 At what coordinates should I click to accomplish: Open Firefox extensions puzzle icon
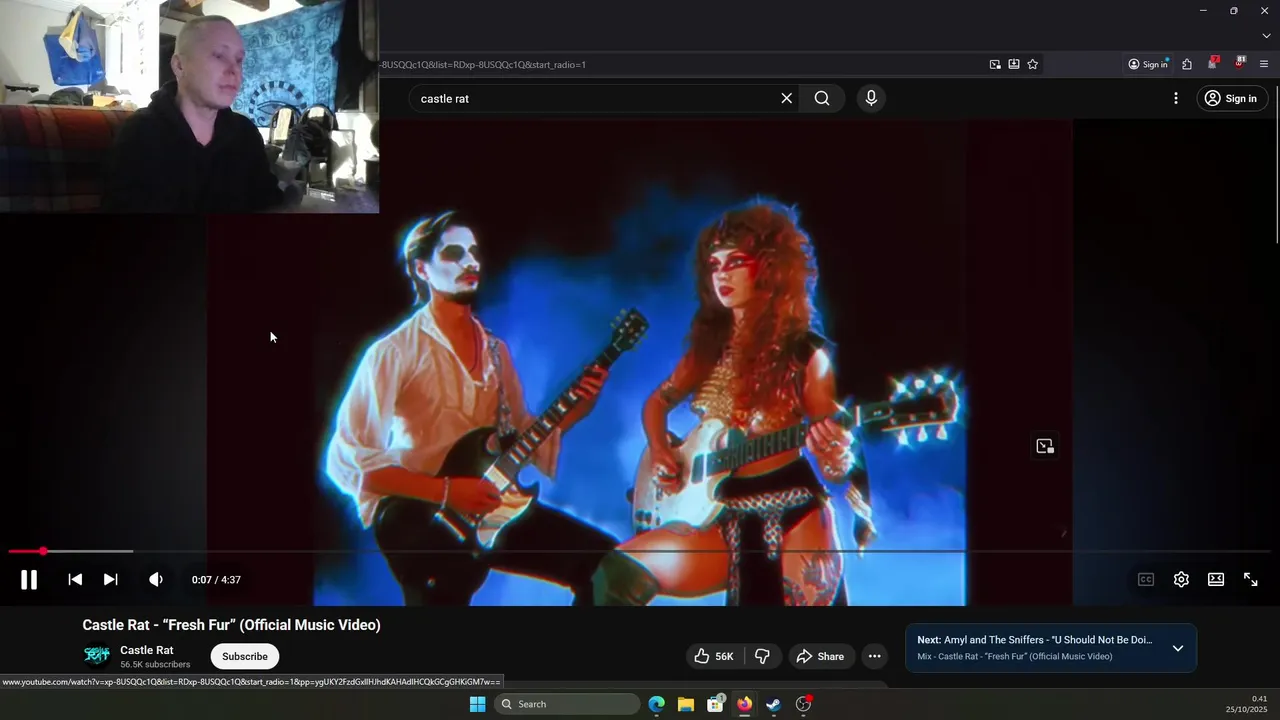[1187, 64]
